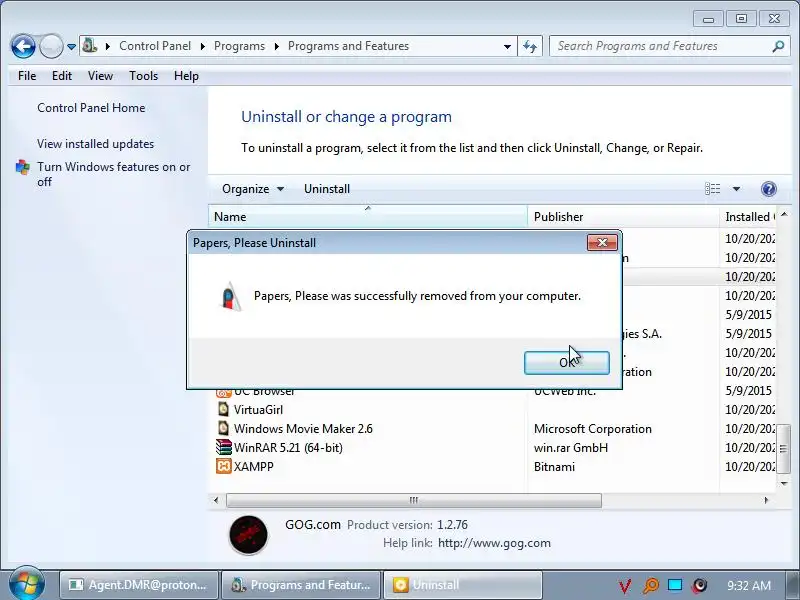
Task: Click the VirtuaGirl program icon
Action: 223,409
